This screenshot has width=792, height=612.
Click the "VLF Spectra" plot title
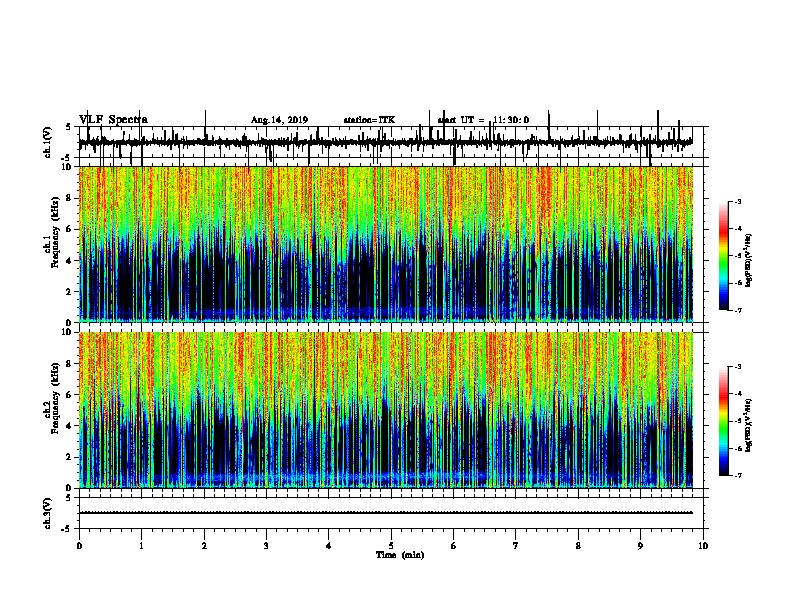tap(113, 120)
